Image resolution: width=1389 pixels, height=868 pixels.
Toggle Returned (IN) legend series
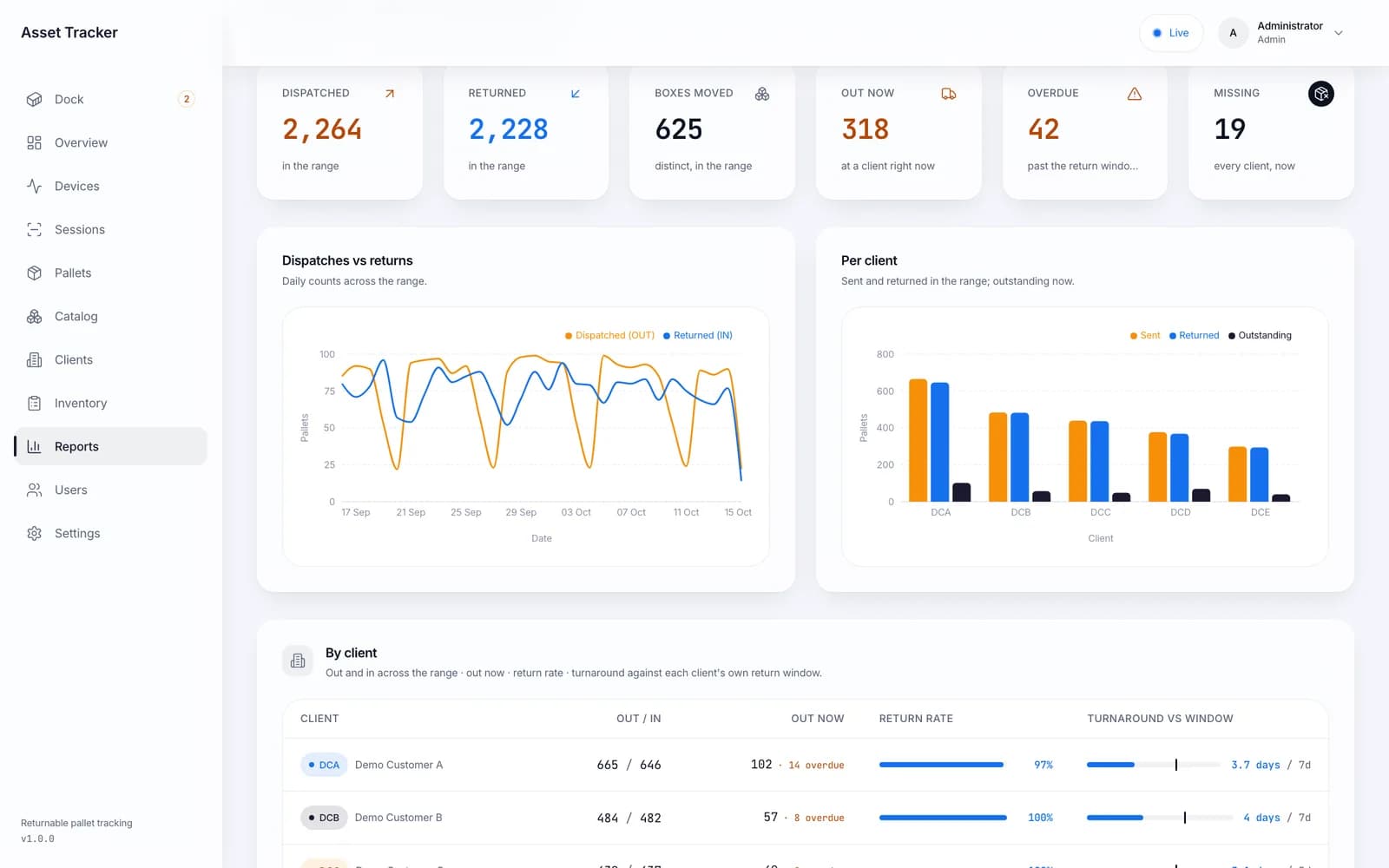point(698,335)
